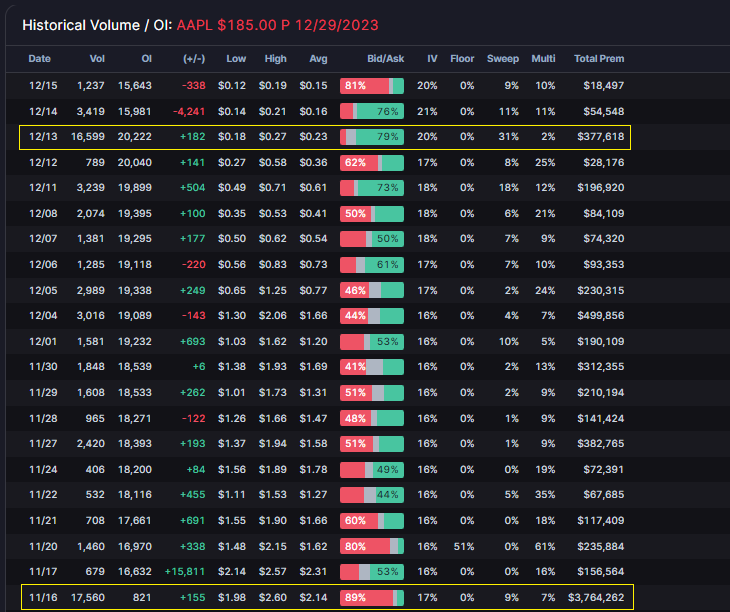The image size is (730, 612).
Task: Click the 46% bid/ask bar for 12/05
Action: tap(372, 290)
